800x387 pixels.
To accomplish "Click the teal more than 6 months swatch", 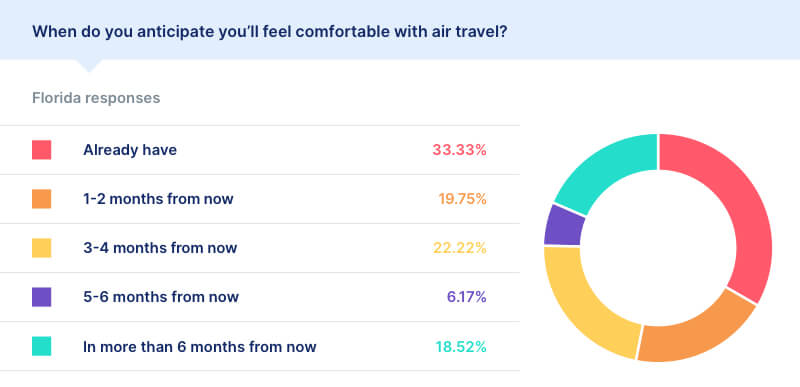I will (x=41, y=346).
